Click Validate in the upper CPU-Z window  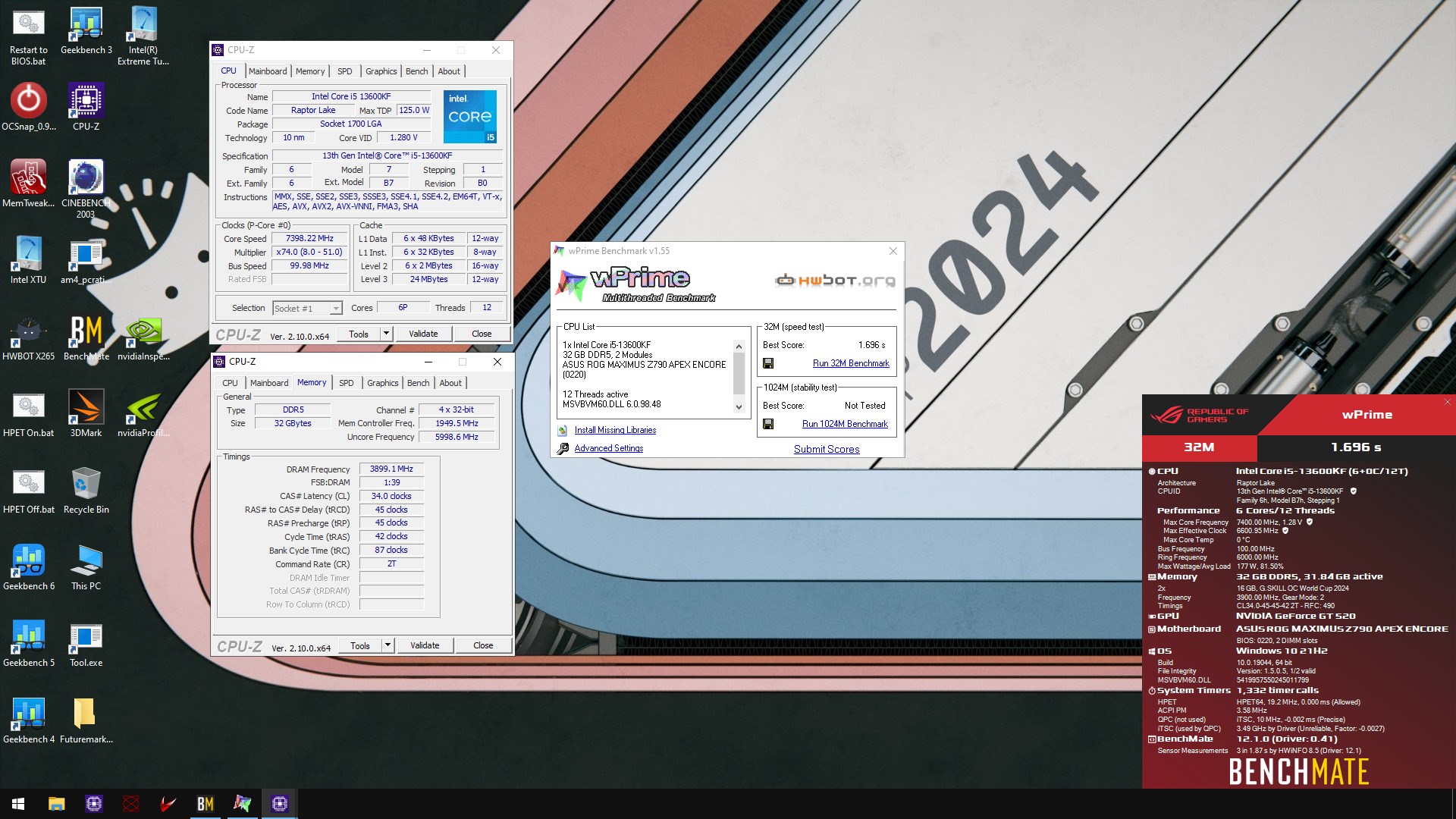(423, 334)
